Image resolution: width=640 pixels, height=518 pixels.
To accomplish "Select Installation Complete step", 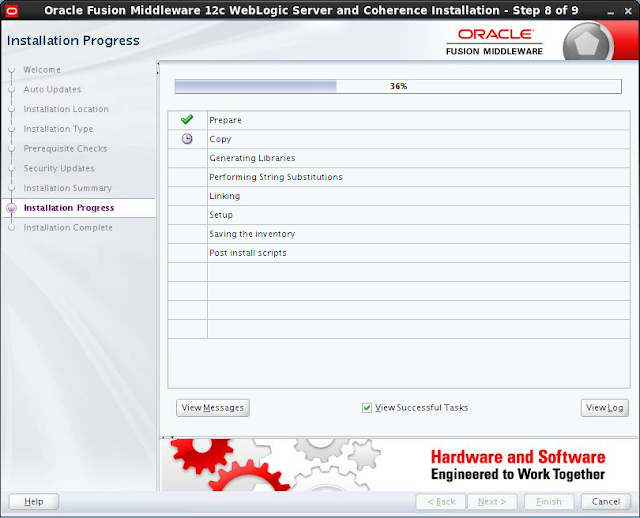I will pos(68,227).
